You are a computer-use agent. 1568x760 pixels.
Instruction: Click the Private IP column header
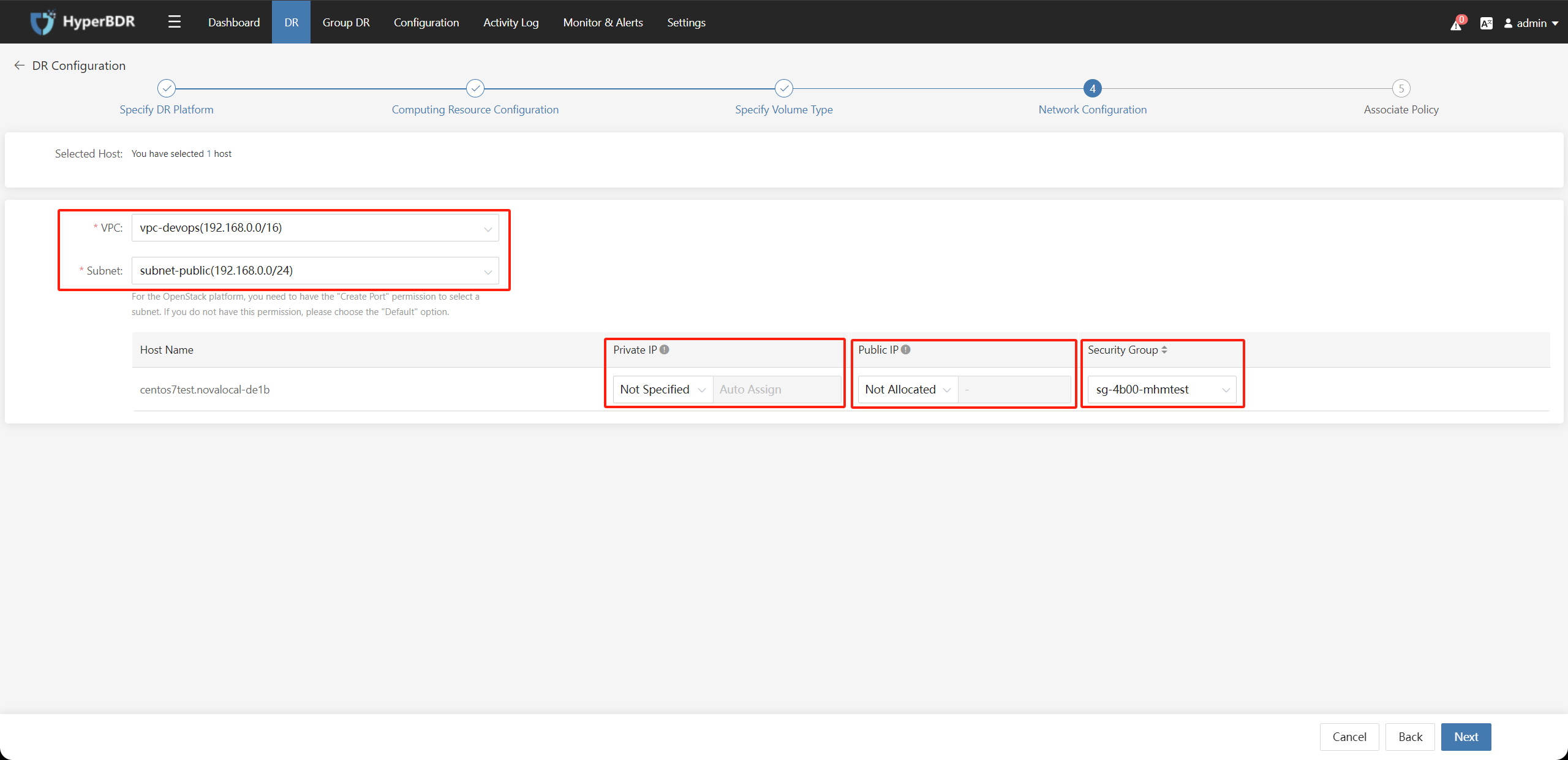(635, 350)
